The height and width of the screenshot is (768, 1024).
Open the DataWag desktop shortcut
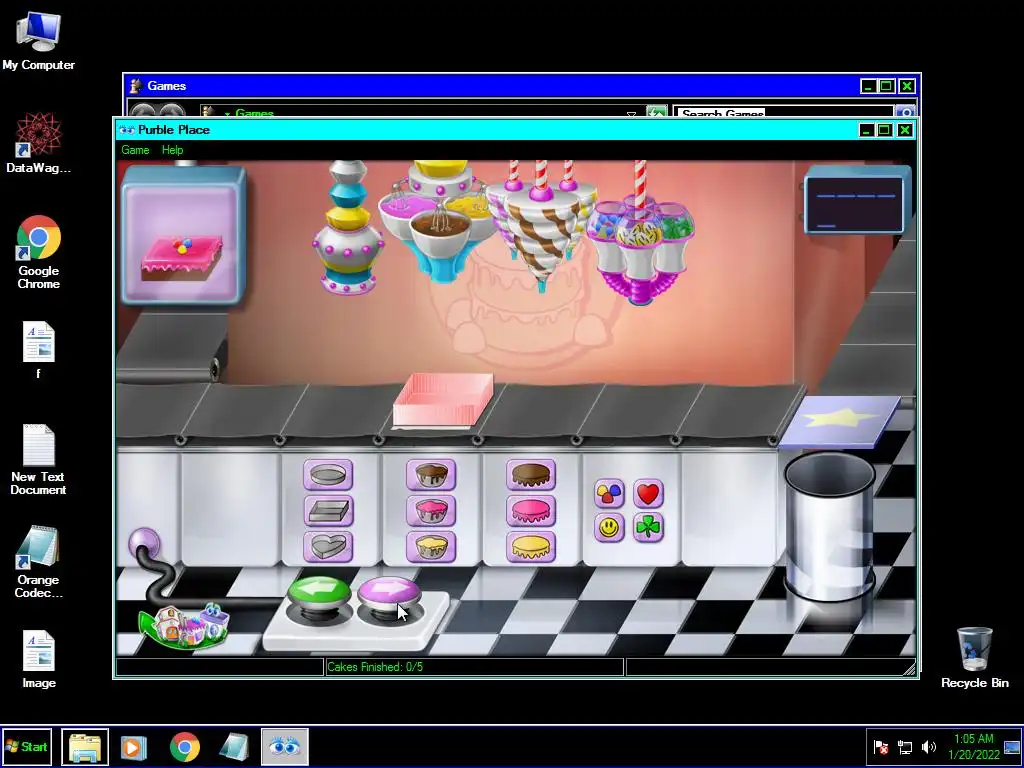(x=39, y=143)
